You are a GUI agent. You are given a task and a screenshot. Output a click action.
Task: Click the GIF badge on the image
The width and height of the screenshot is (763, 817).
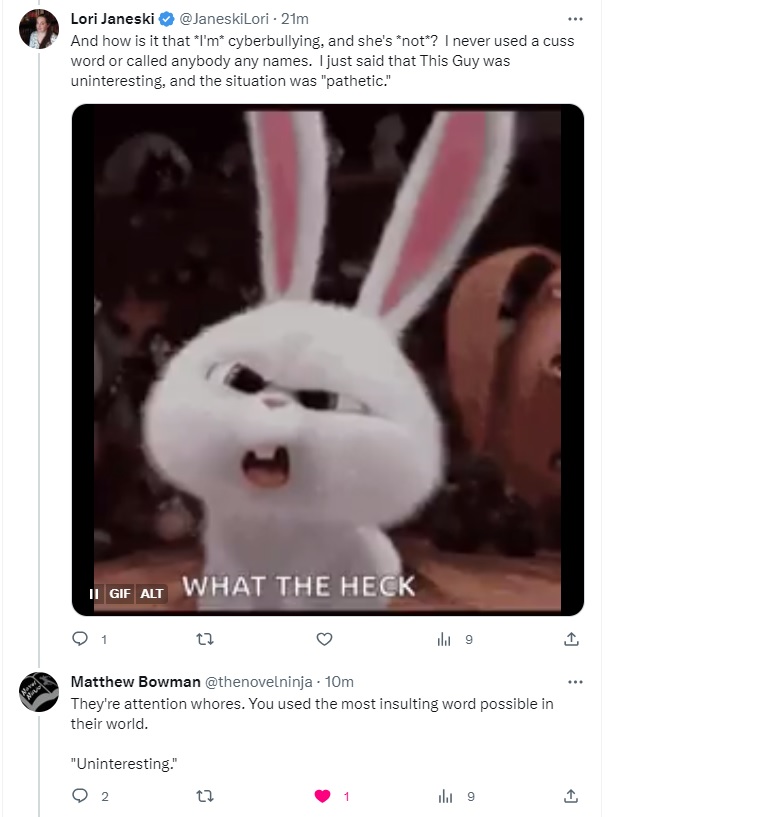point(120,593)
